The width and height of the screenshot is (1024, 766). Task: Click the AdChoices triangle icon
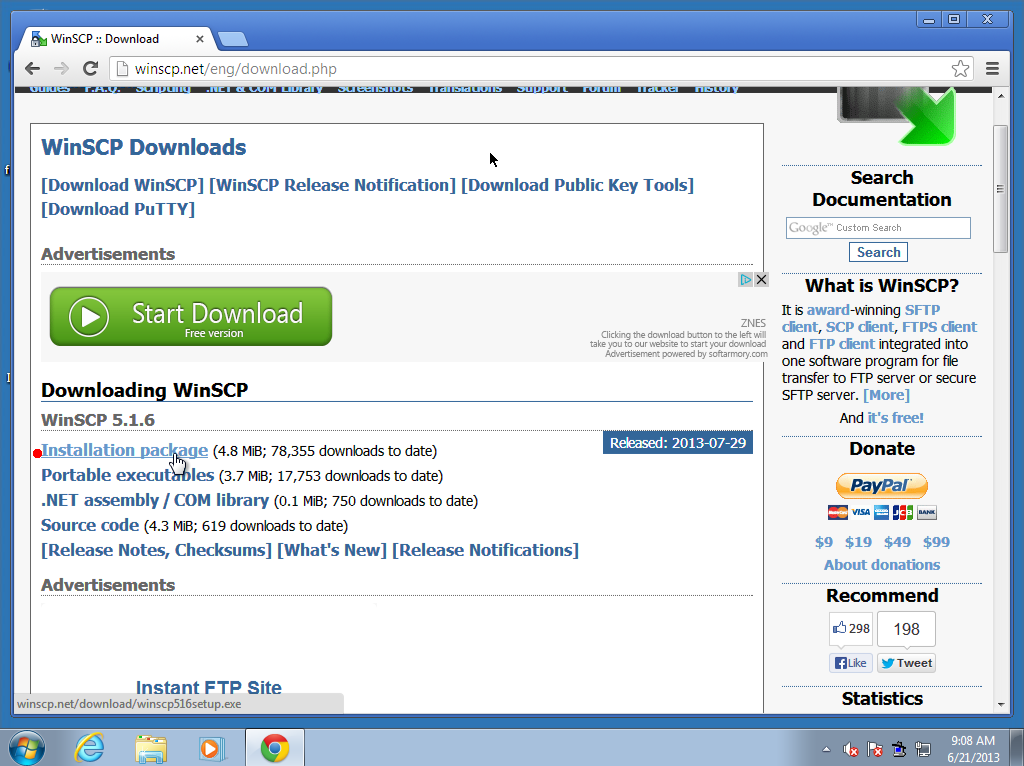(746, 279)
